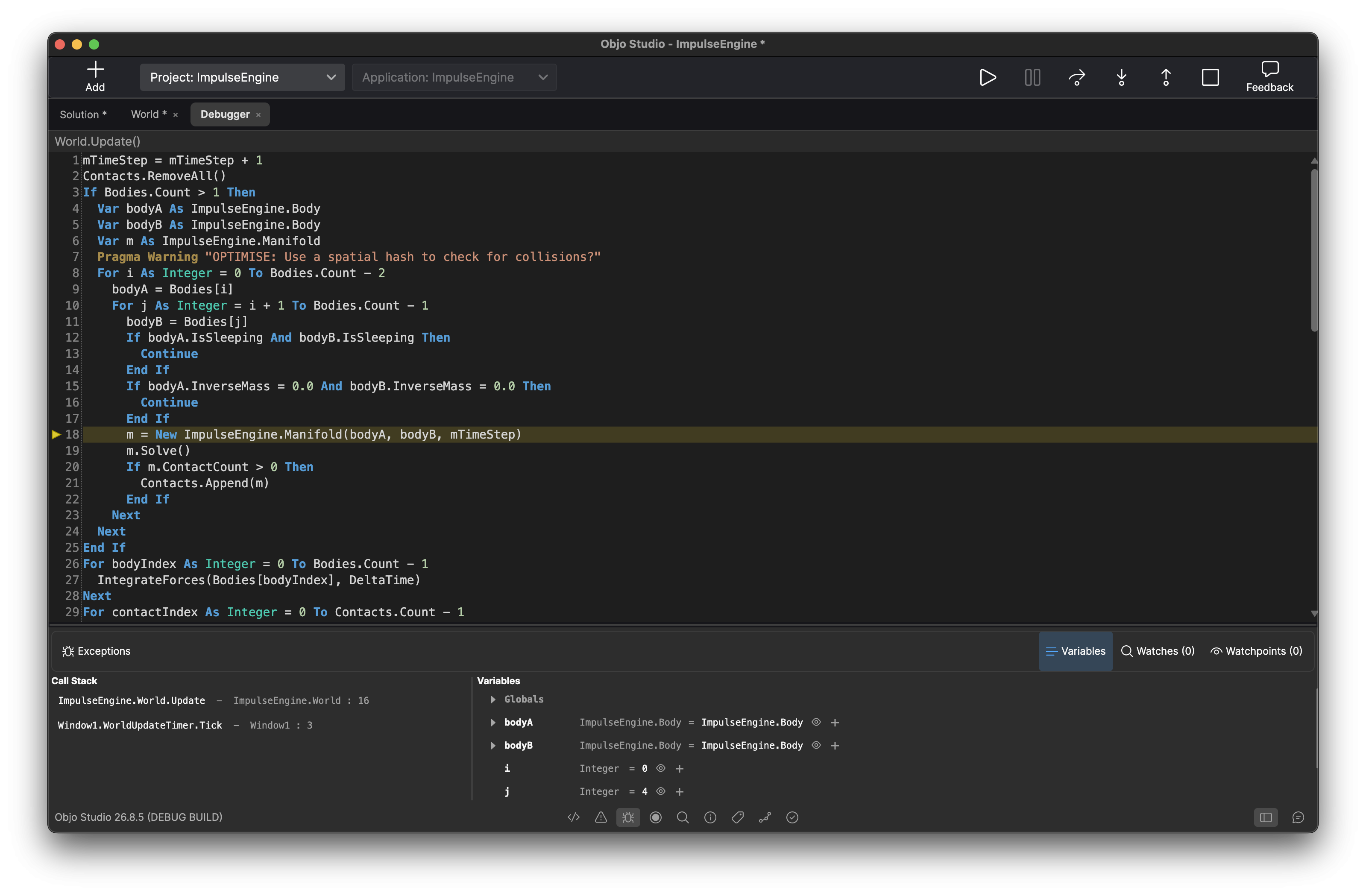Show the Watchpoints (0) panel
The width and height of the screenshot is (1366, 896).
[1255, 650]
